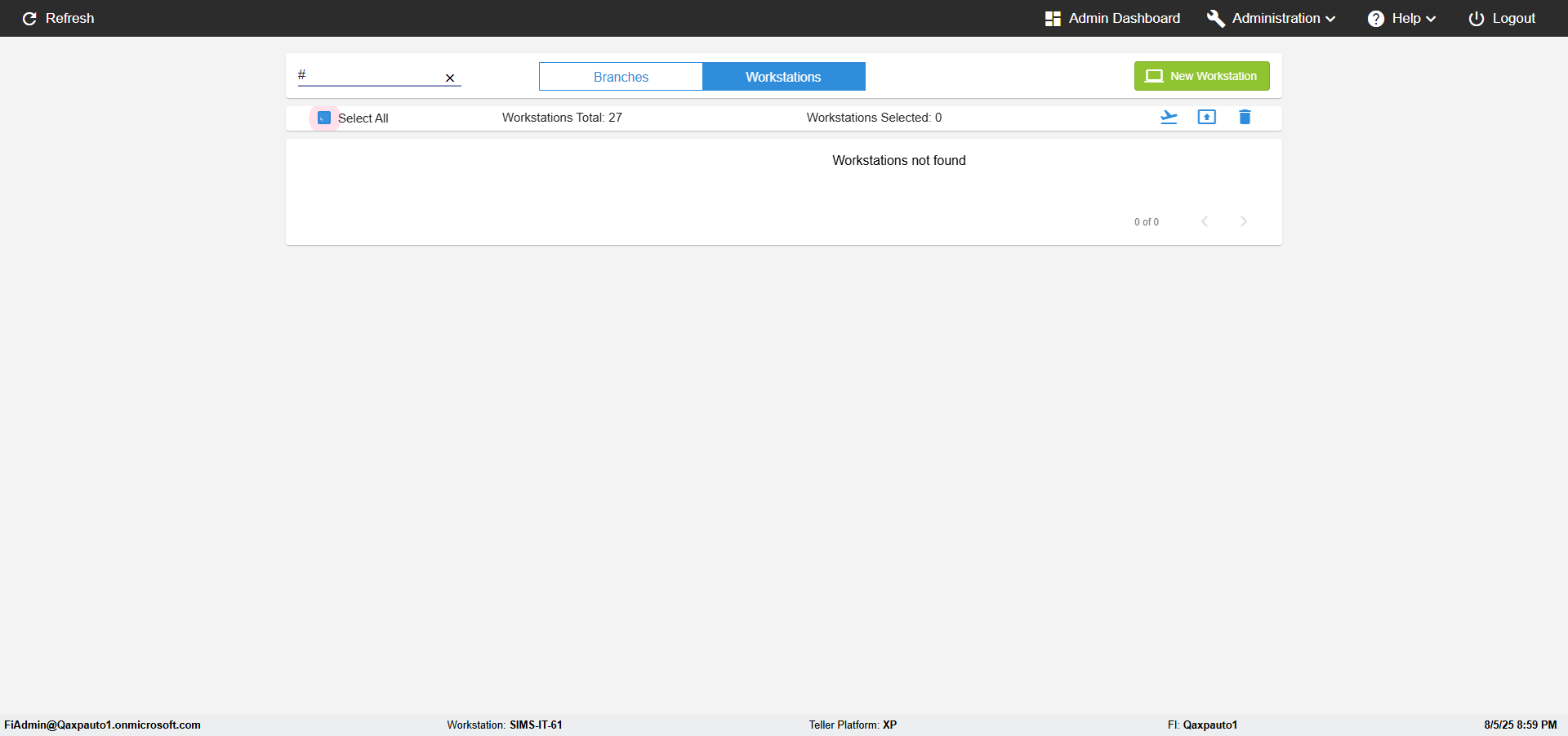Image resolution: width=1568 pixels, height=736 pixels.
Task: Click the Logout power icon
Action: coord(1477,18)
